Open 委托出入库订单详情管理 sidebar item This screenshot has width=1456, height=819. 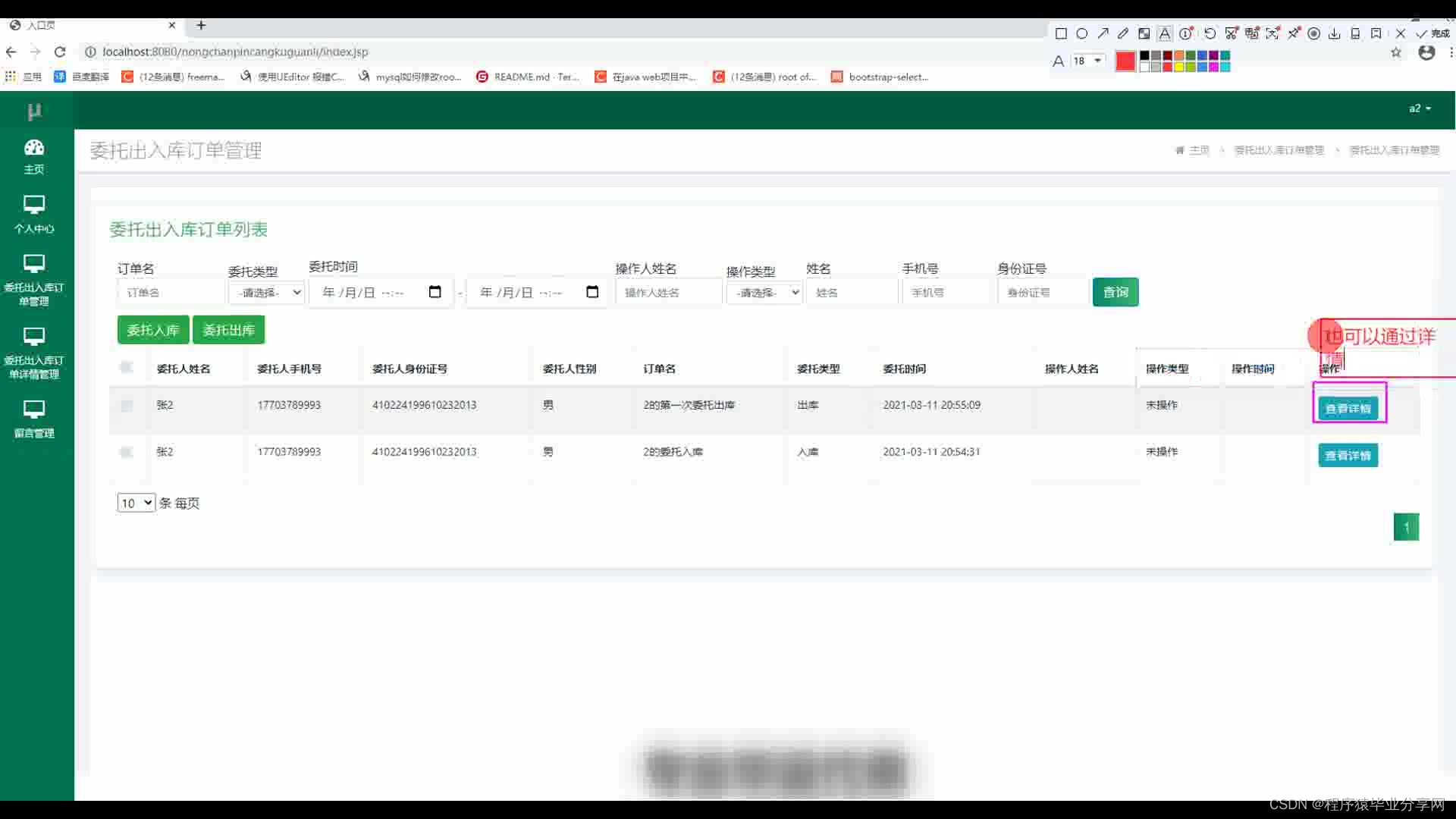coord(34,353)
